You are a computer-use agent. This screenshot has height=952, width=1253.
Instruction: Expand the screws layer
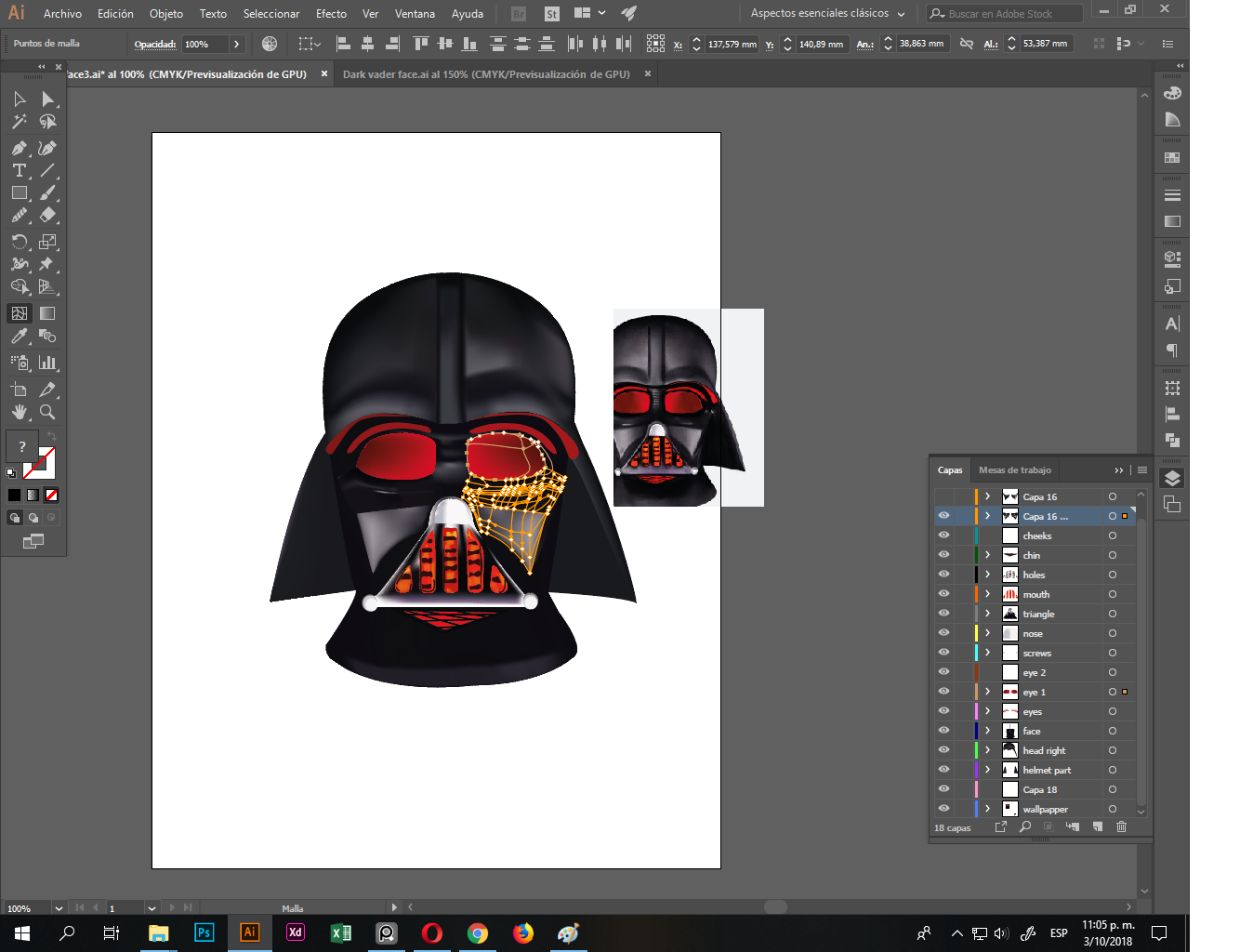pyautogui.click(x=987, y=653)
